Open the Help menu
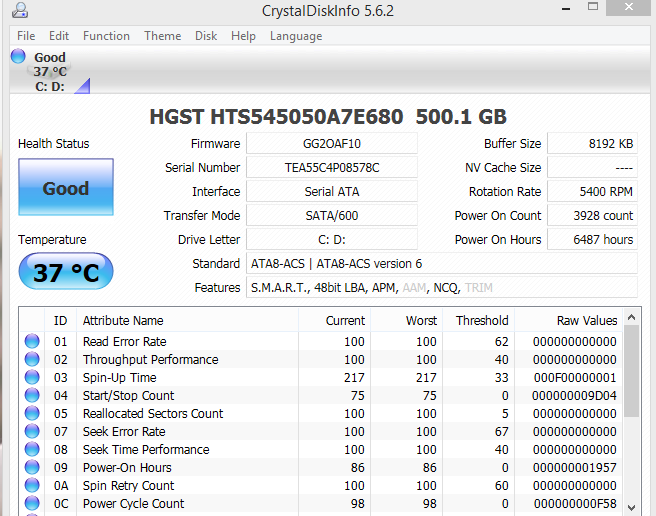The height and width of the screenshot is (516, 656). pyautogui.click(x=243, y=36)
